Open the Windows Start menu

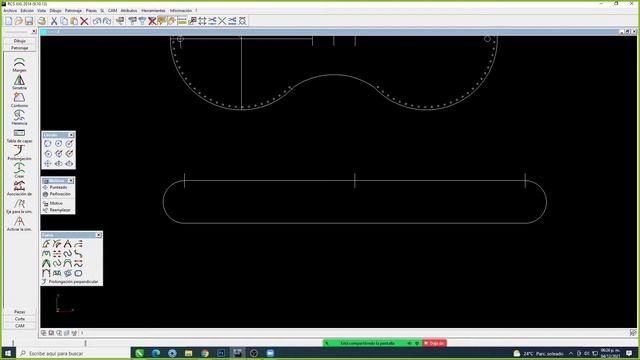8,353
